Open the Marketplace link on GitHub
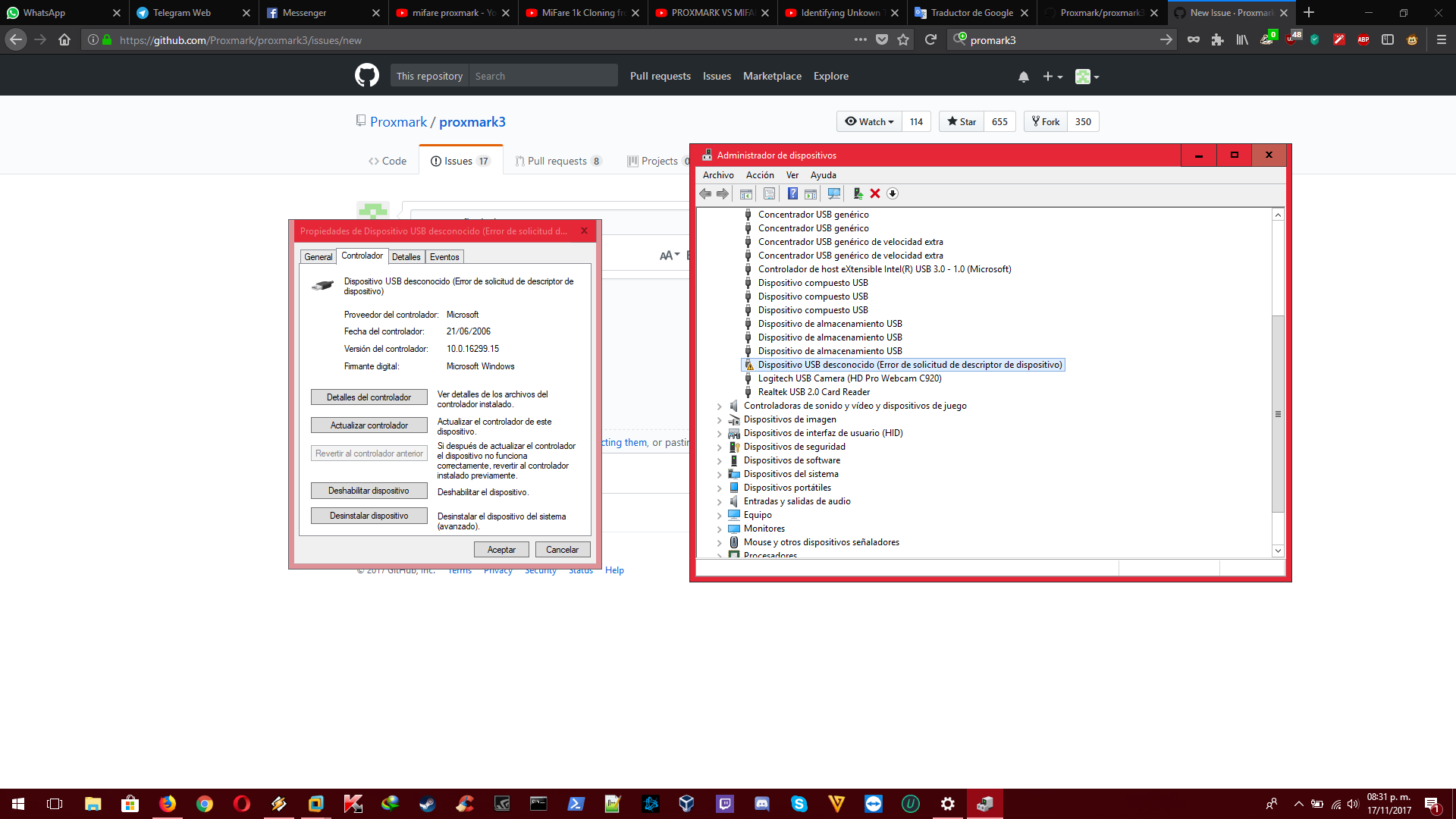The width and height of the screenshot is (1456, 819). tap(772, 76)
